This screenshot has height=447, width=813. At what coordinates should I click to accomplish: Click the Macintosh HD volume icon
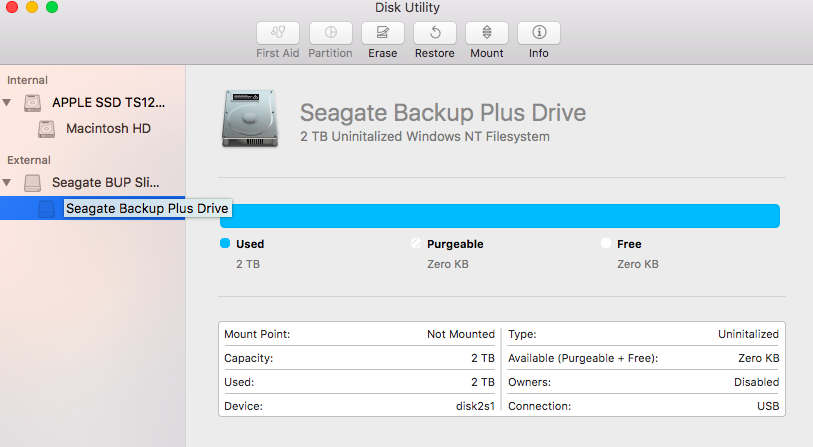pyautogui.click(x=47, y=129)
